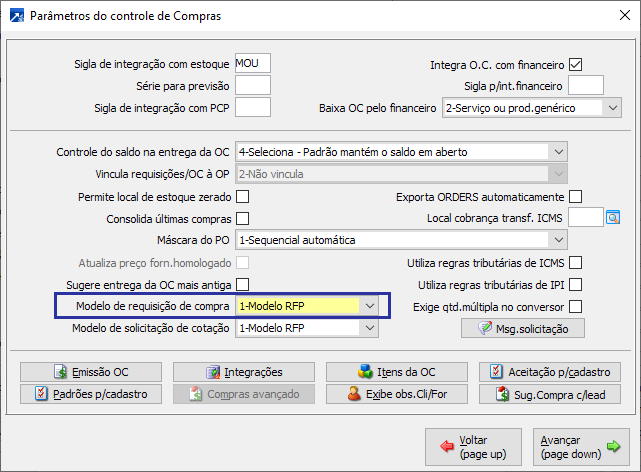Enable Permite local de estoque zerado
641x472 pixels.
[242, 197]
